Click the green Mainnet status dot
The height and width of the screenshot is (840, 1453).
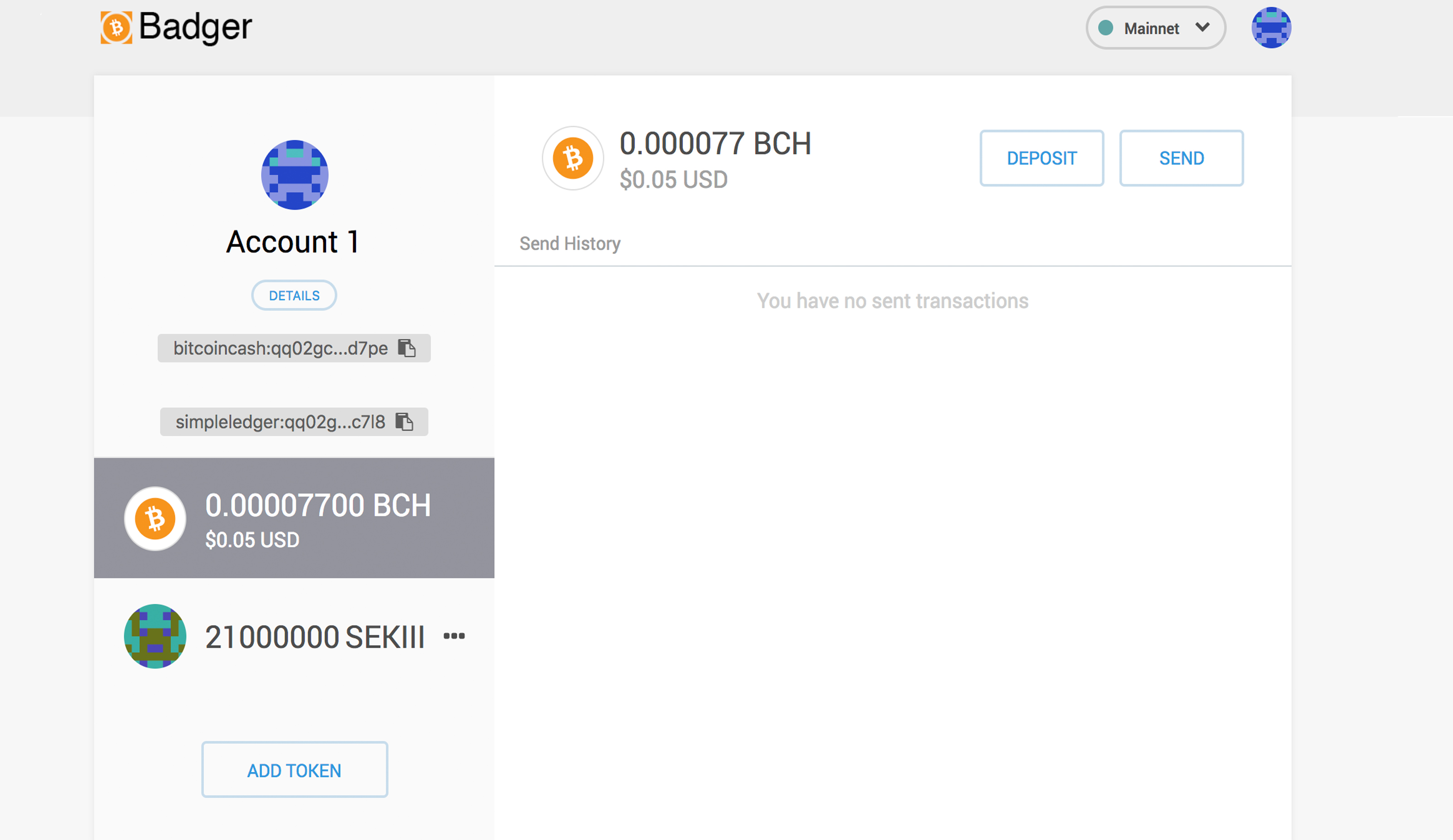click(x=1105, y=28)
